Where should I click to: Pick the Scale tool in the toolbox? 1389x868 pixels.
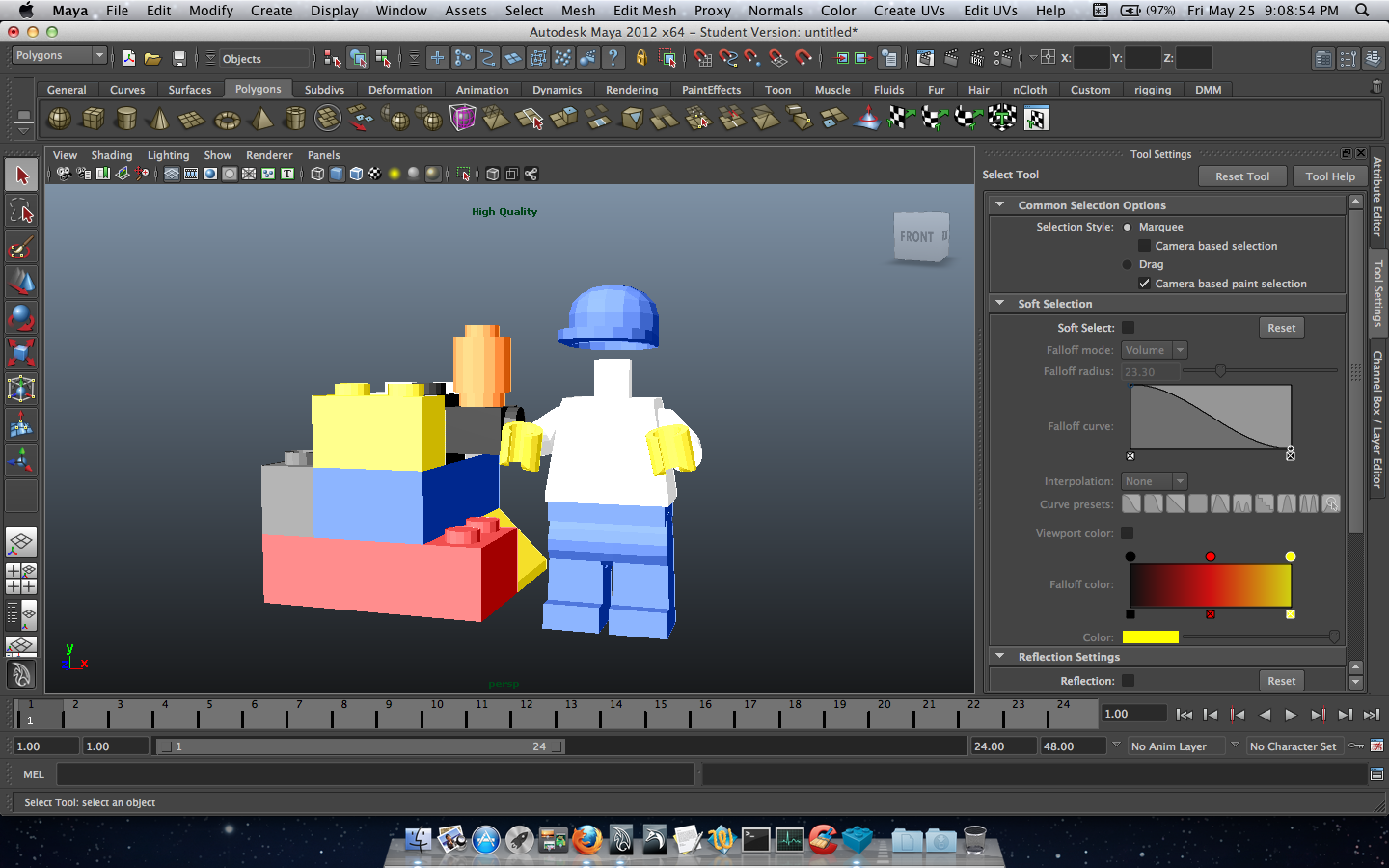pos(21,353)
